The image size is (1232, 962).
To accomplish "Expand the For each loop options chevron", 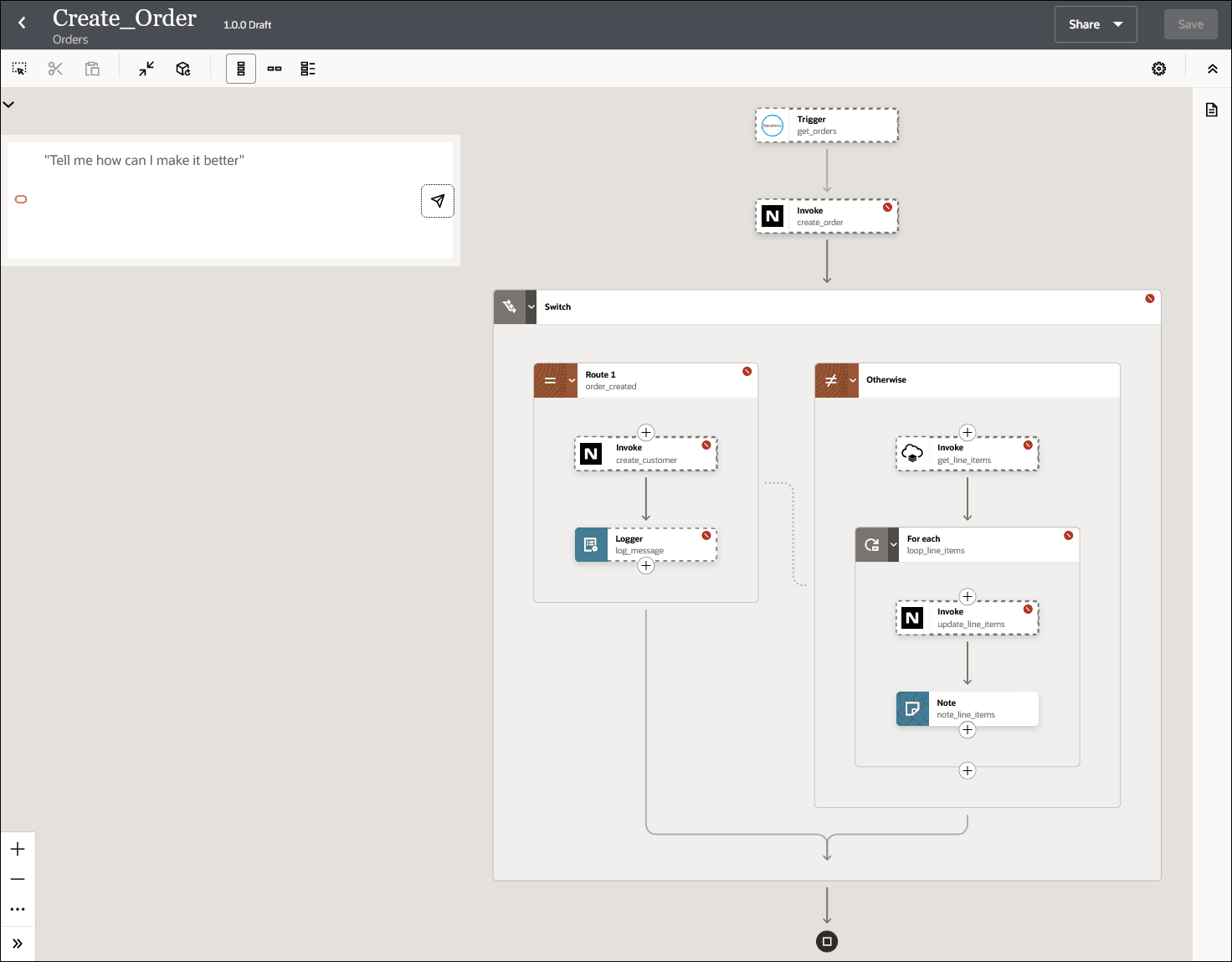I will pos(893,544).
